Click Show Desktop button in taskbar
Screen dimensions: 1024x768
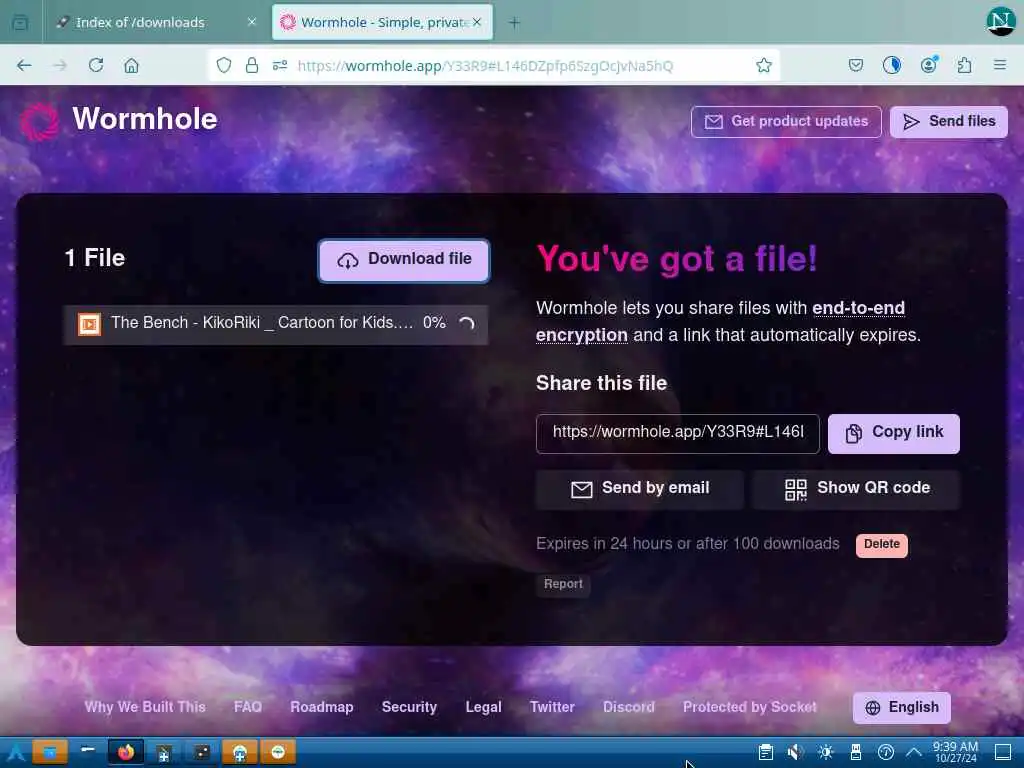pos(1003,752)
